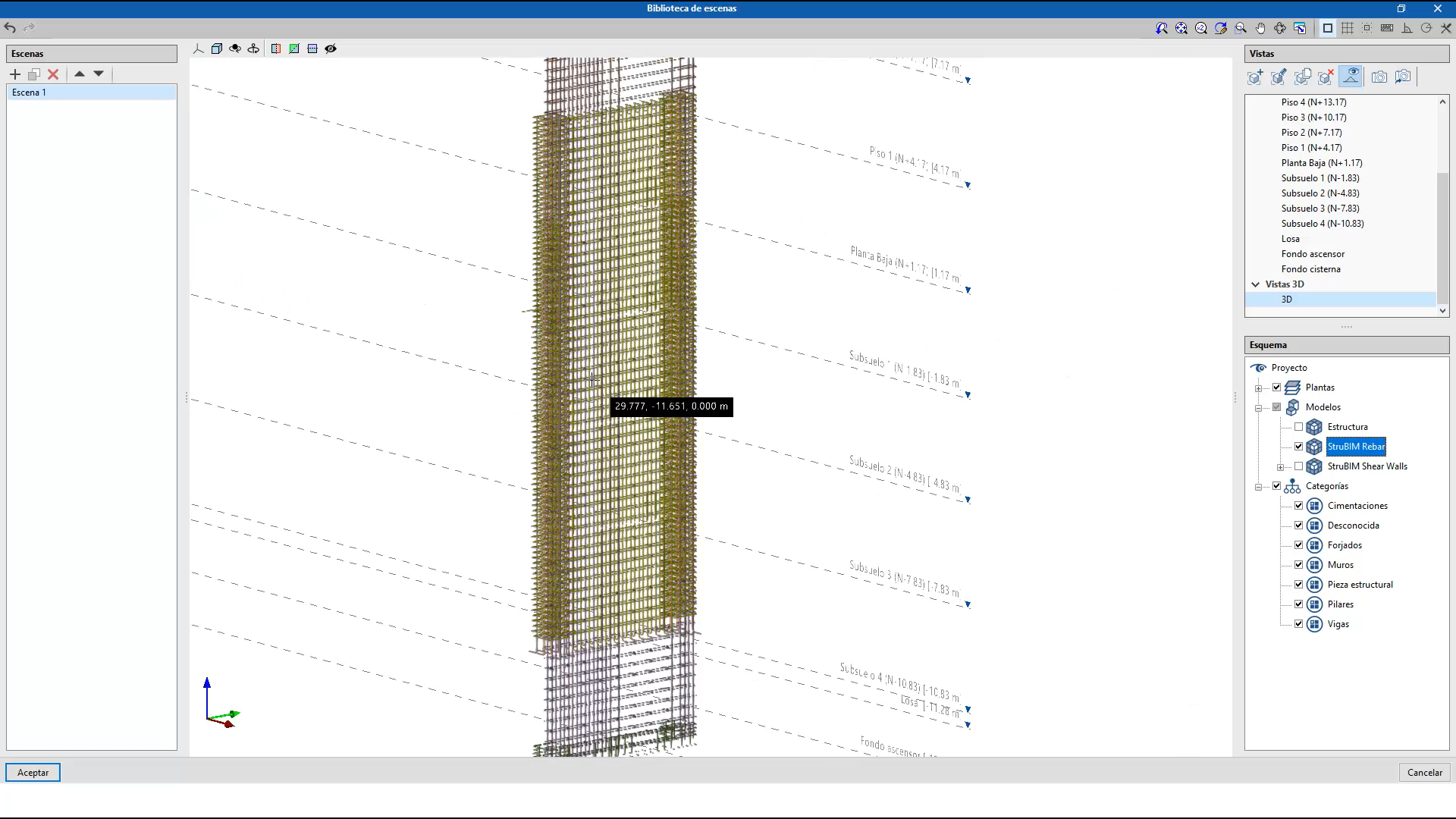The image size is (1456, 819).
Task: Select Planta Baja (N+1.17) view
Action: coord(1322,163)
